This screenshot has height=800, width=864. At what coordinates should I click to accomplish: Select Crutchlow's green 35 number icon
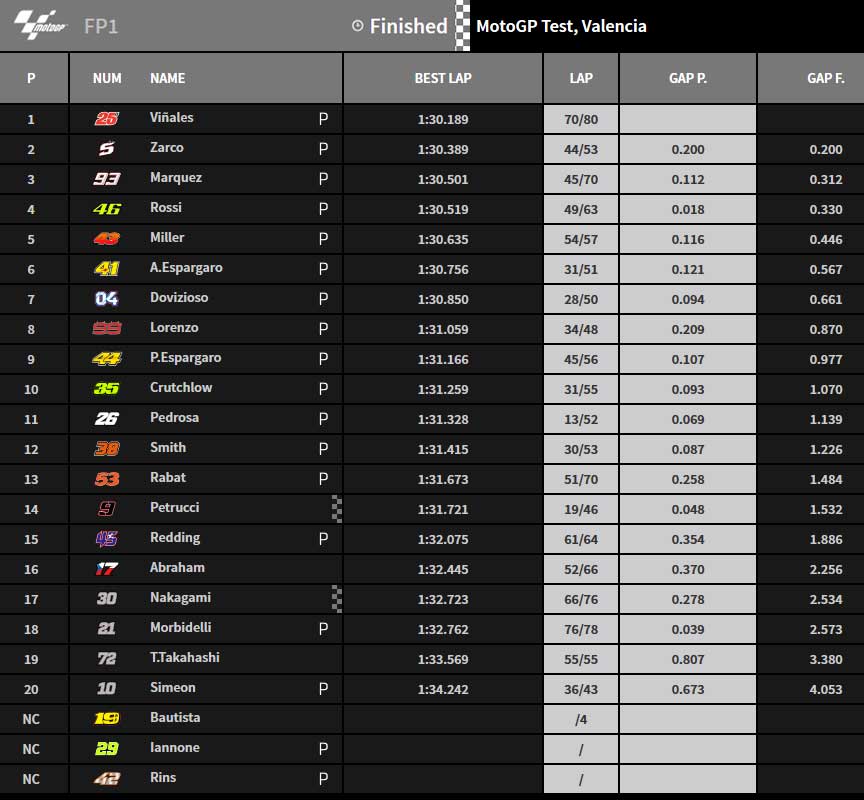pyautogui.click(x=106, y=388)
